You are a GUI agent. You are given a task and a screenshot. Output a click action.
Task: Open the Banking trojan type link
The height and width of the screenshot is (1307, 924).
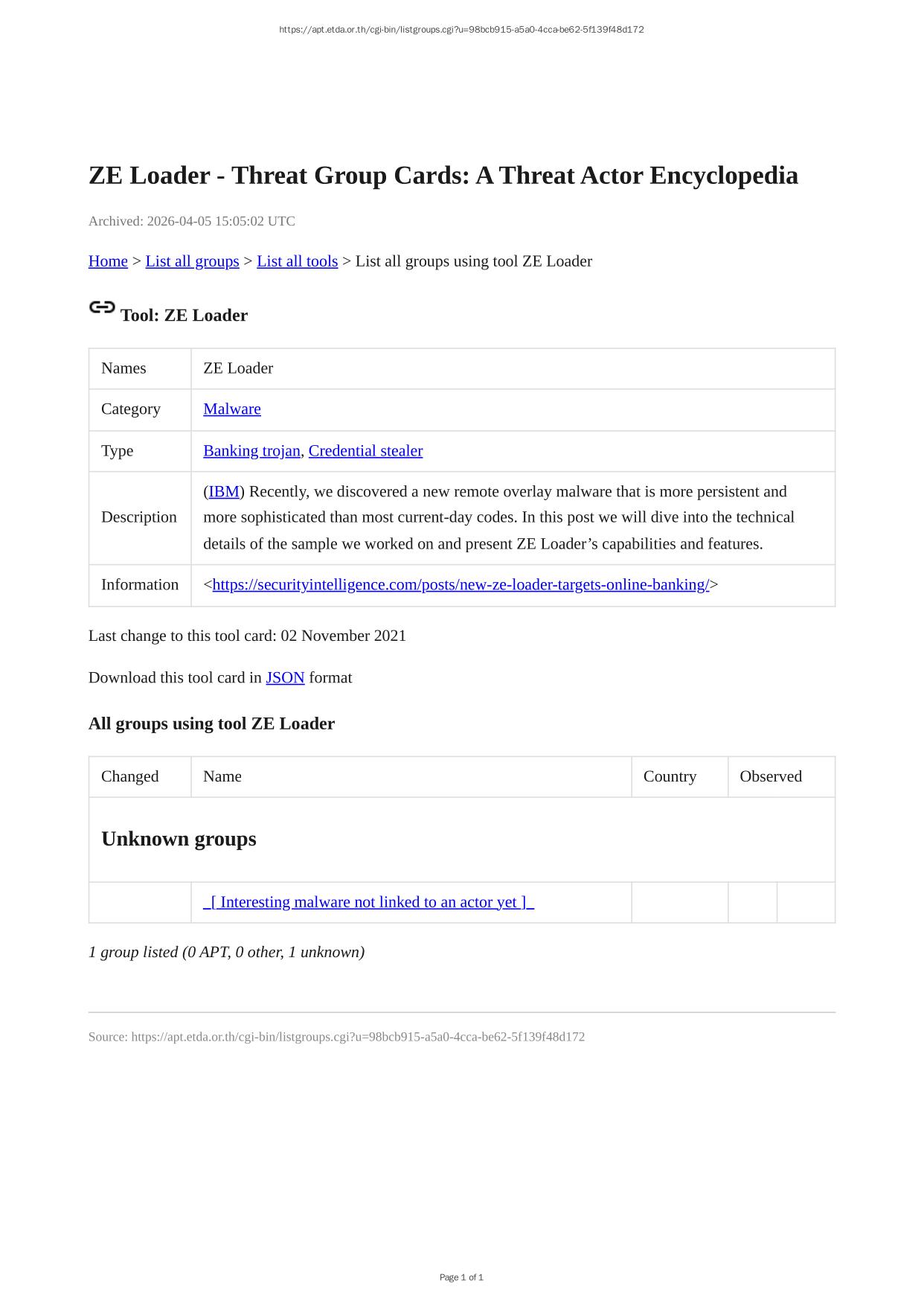coord(251,451)
